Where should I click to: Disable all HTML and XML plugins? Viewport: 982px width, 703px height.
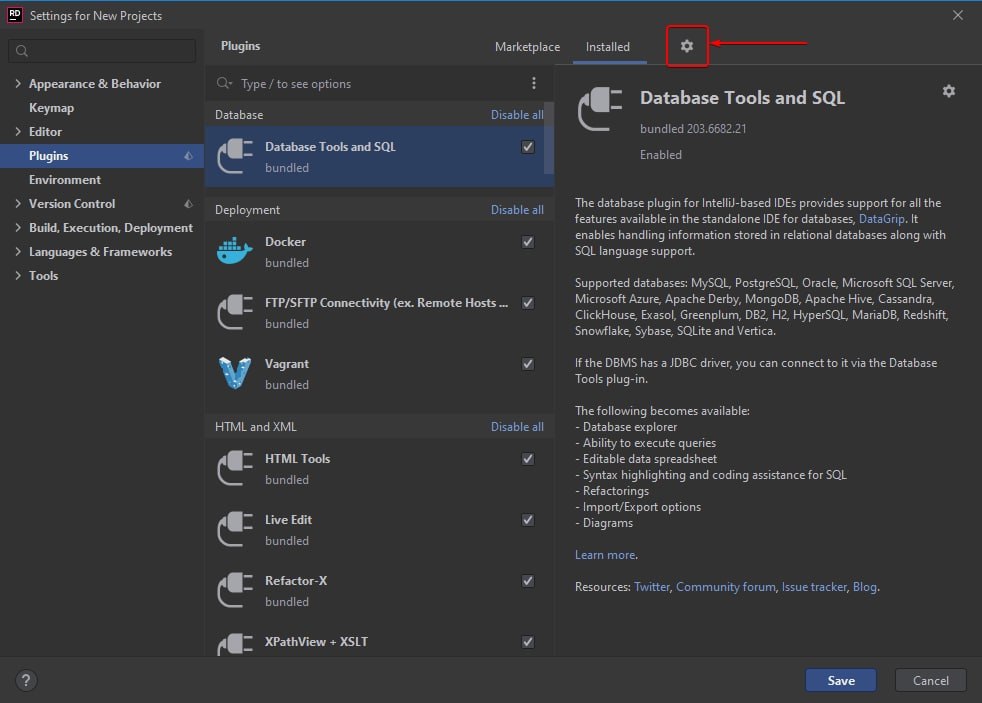(517, 427)
